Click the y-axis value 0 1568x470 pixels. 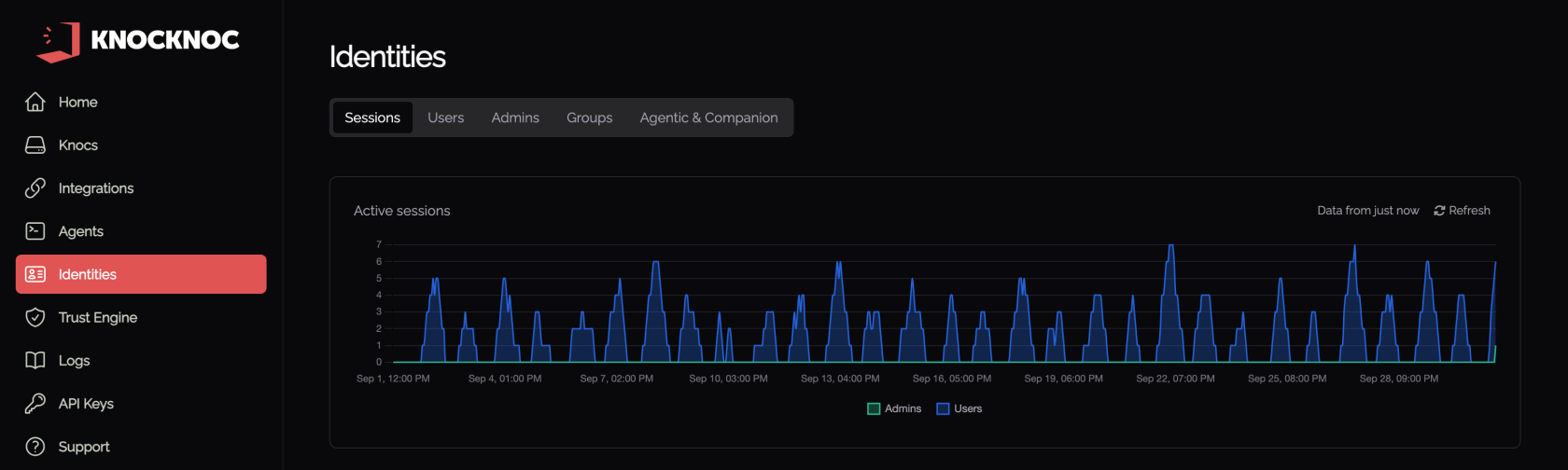pos(379,362)
